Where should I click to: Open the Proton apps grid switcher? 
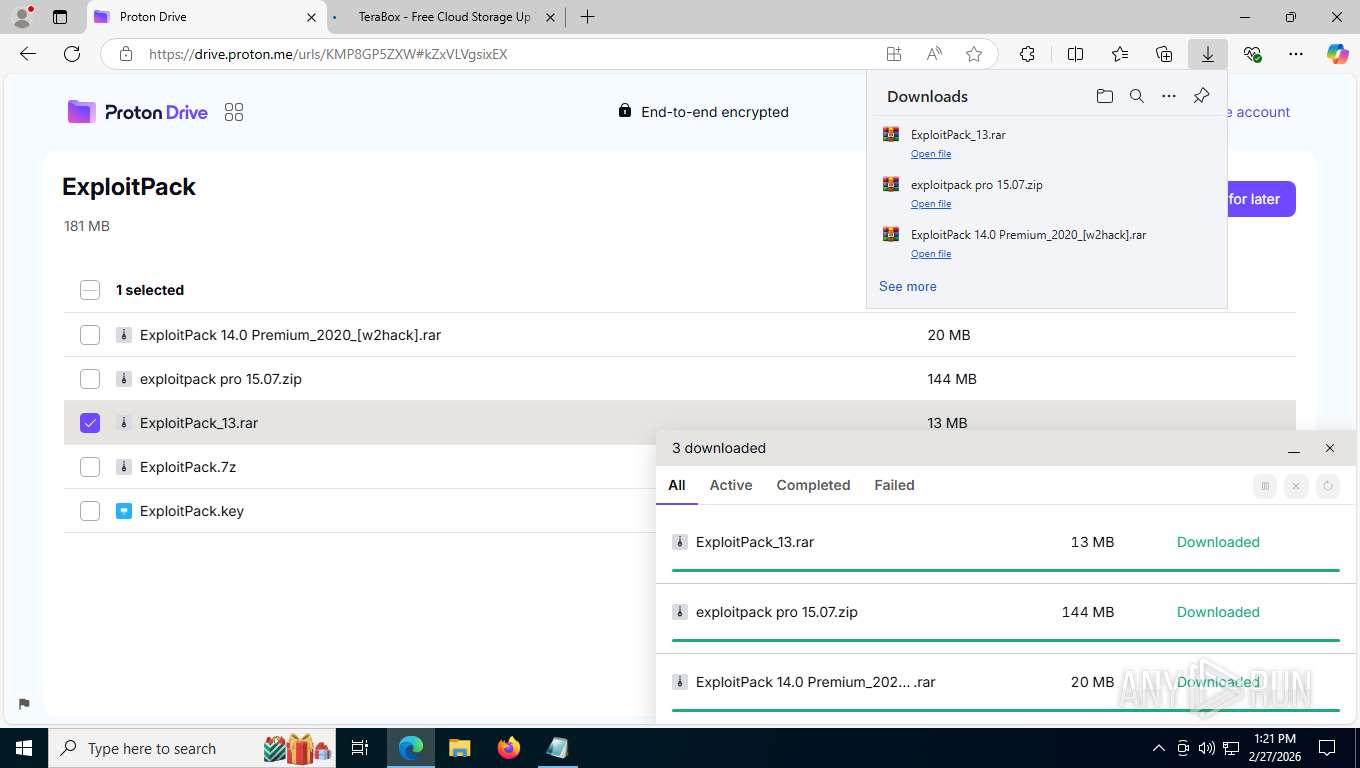tap(234, 112)
